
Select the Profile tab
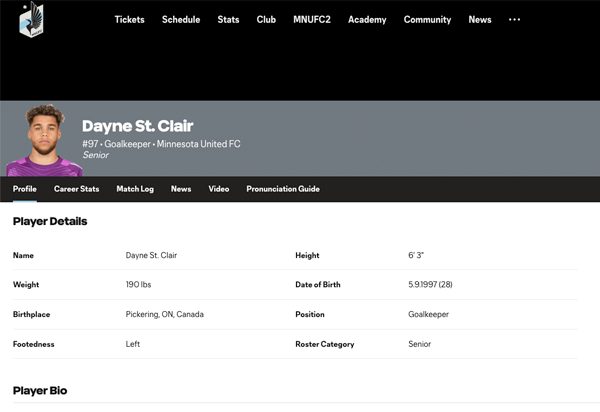point(25,189)
